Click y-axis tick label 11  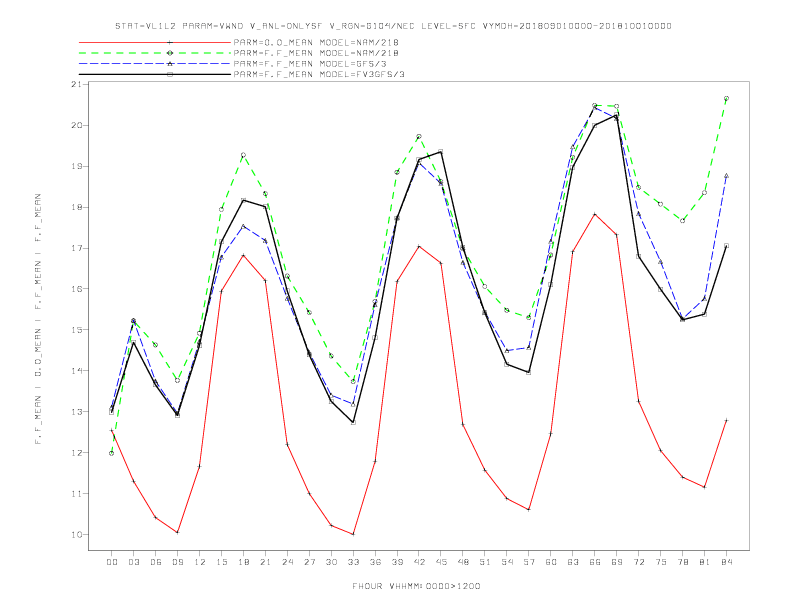(76, 493)
